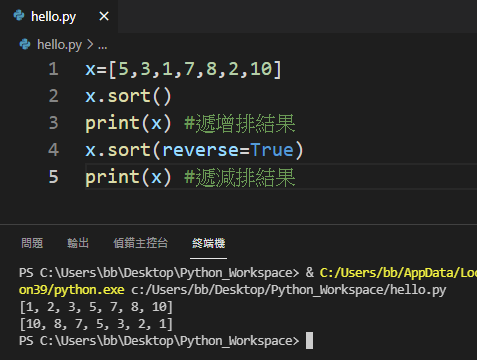This screenshot has height=360, width=477.
Task: Click line number 5 in the gutter
Action: coord(53,177)
